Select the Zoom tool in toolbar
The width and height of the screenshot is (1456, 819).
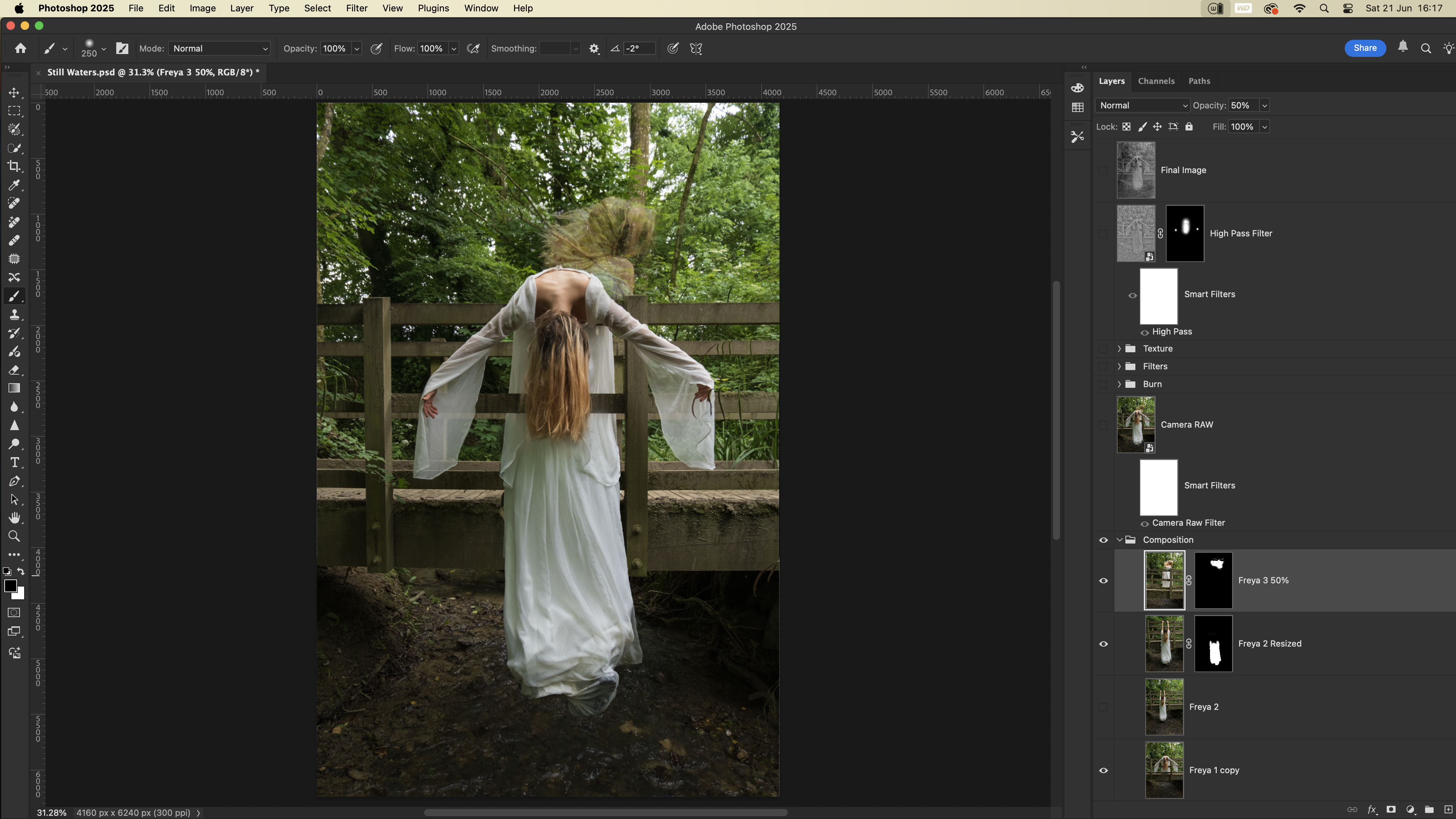point(14,536)
